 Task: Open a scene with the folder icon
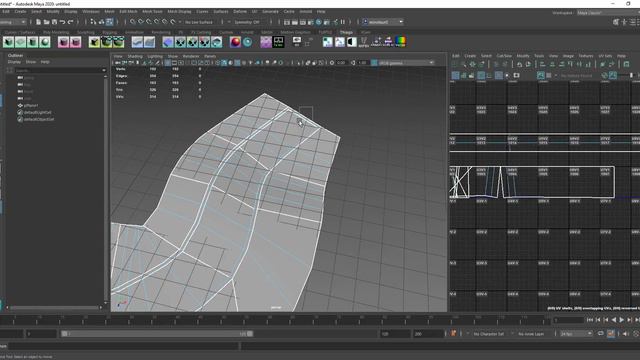47,22
